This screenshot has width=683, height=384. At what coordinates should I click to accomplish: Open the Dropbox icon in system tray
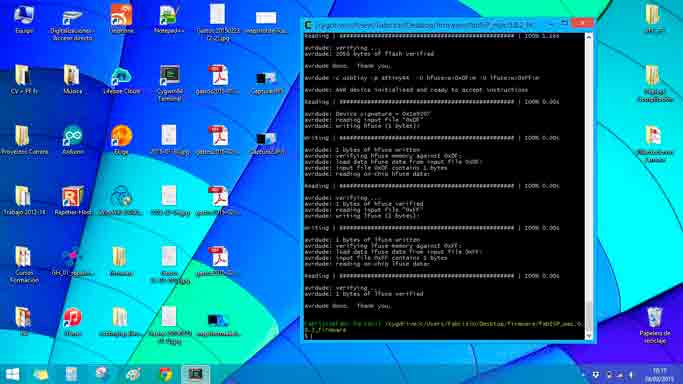(595, 375)
